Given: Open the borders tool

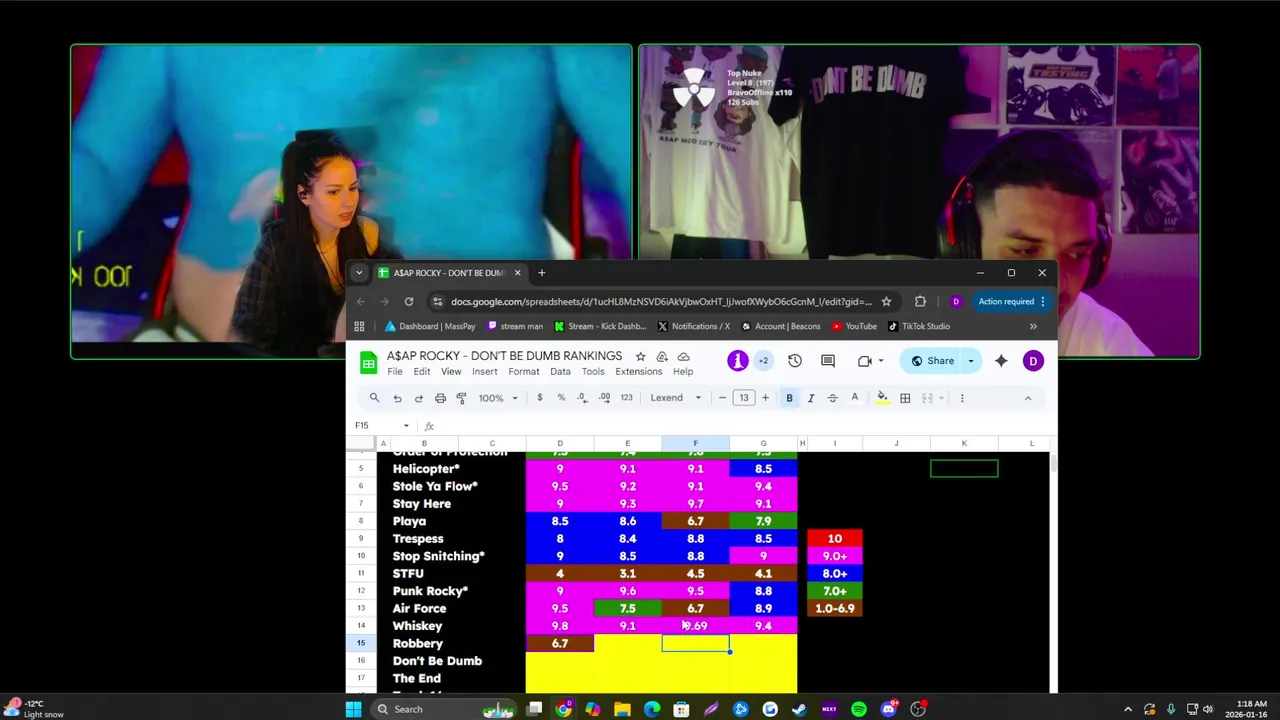Looking at the screenshot, I should (905, 398).
